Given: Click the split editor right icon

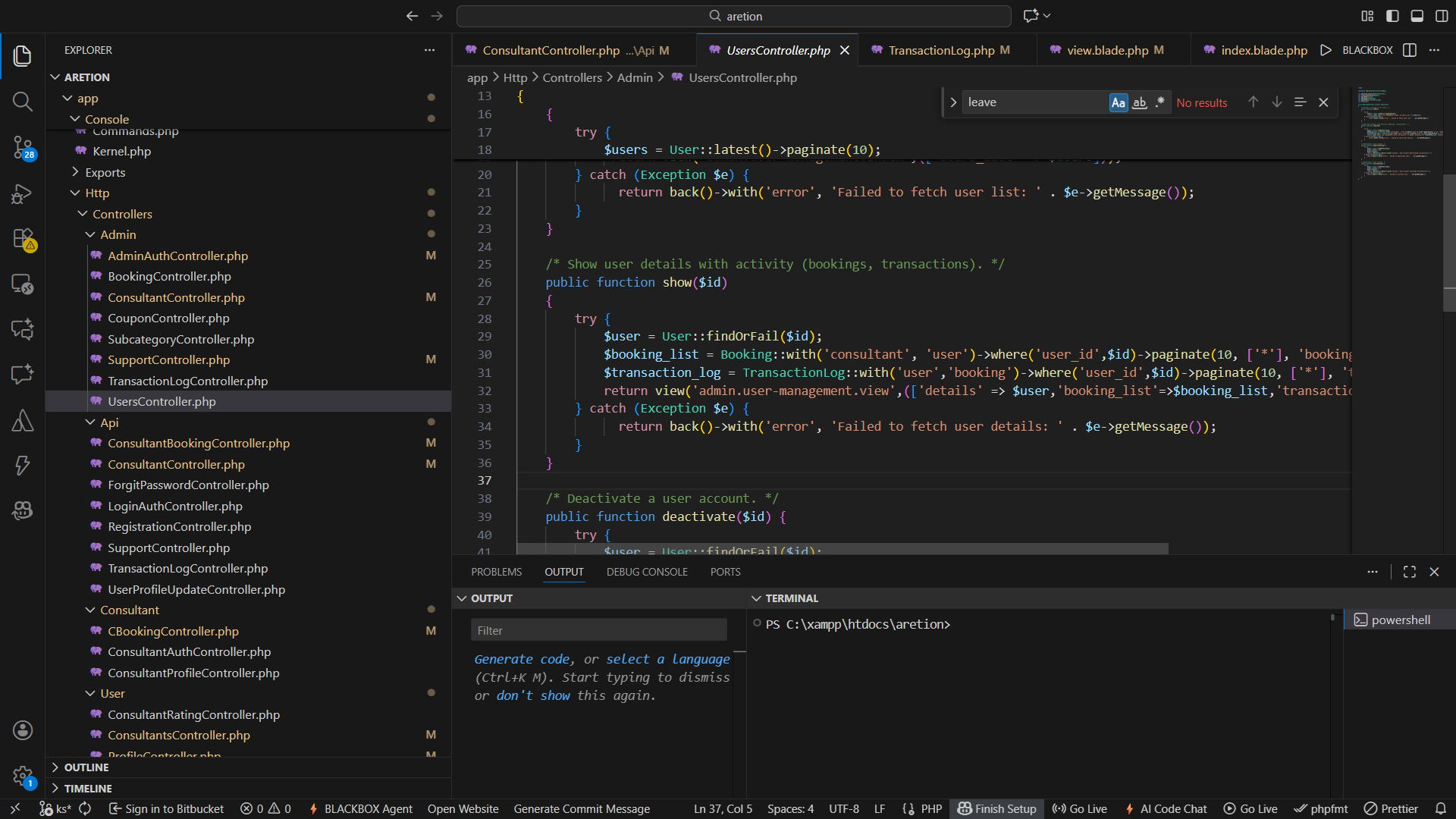Looking at the screenshot, I should pos(1410,50).
